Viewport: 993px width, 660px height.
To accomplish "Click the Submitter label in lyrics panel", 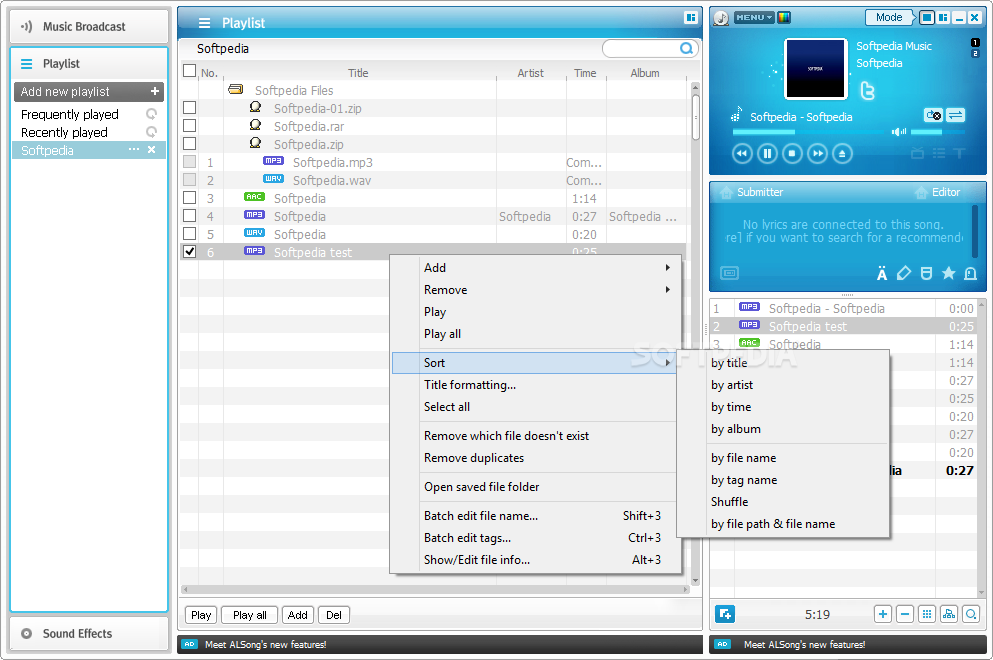I will click(760, 192).
